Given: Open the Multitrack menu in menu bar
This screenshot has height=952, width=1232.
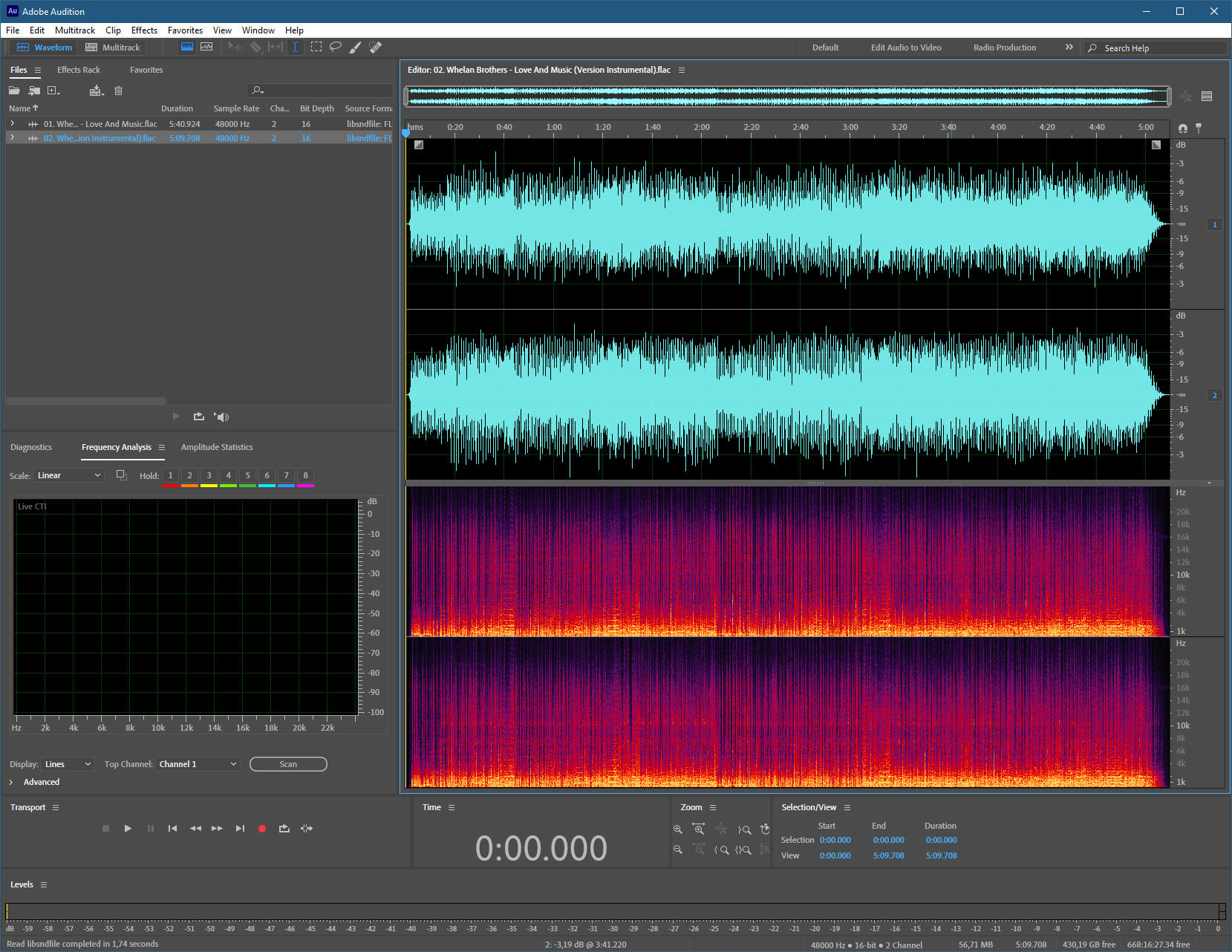Looking at the screenshot, I should pyautogui.click(x=75, y=30).
